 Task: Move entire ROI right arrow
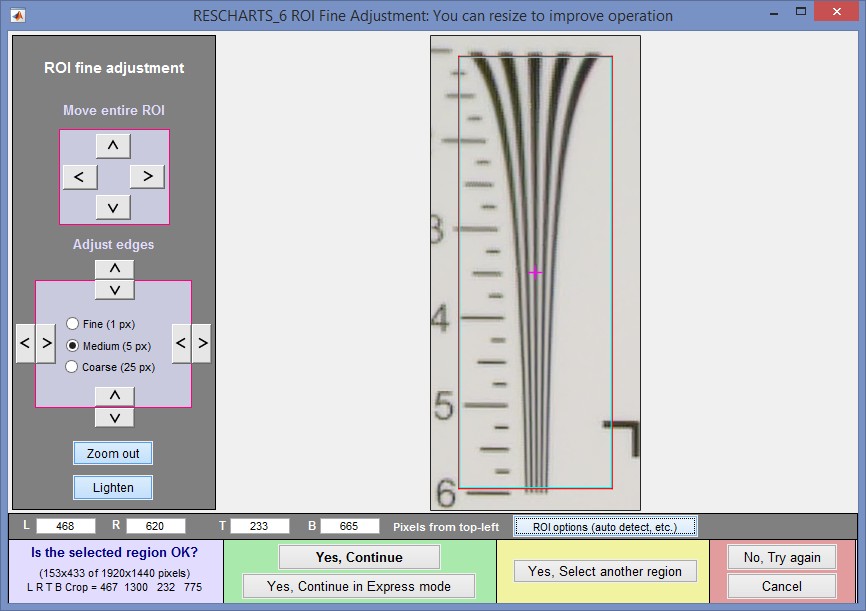point(147,176)
